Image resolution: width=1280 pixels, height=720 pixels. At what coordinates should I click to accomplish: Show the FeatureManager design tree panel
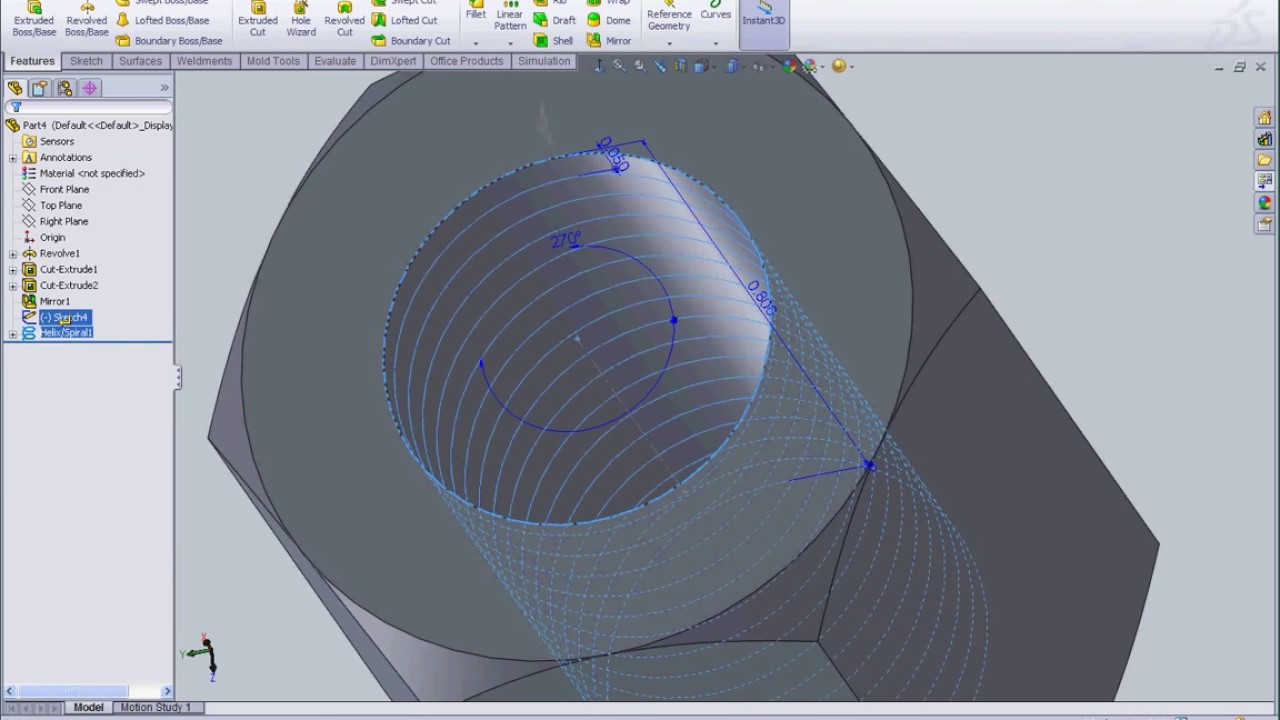pyautogui.click(x=15, y=88)
